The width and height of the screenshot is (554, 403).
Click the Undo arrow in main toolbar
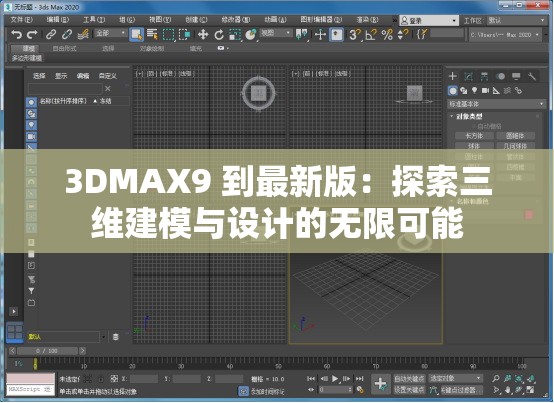click(16, 34)
